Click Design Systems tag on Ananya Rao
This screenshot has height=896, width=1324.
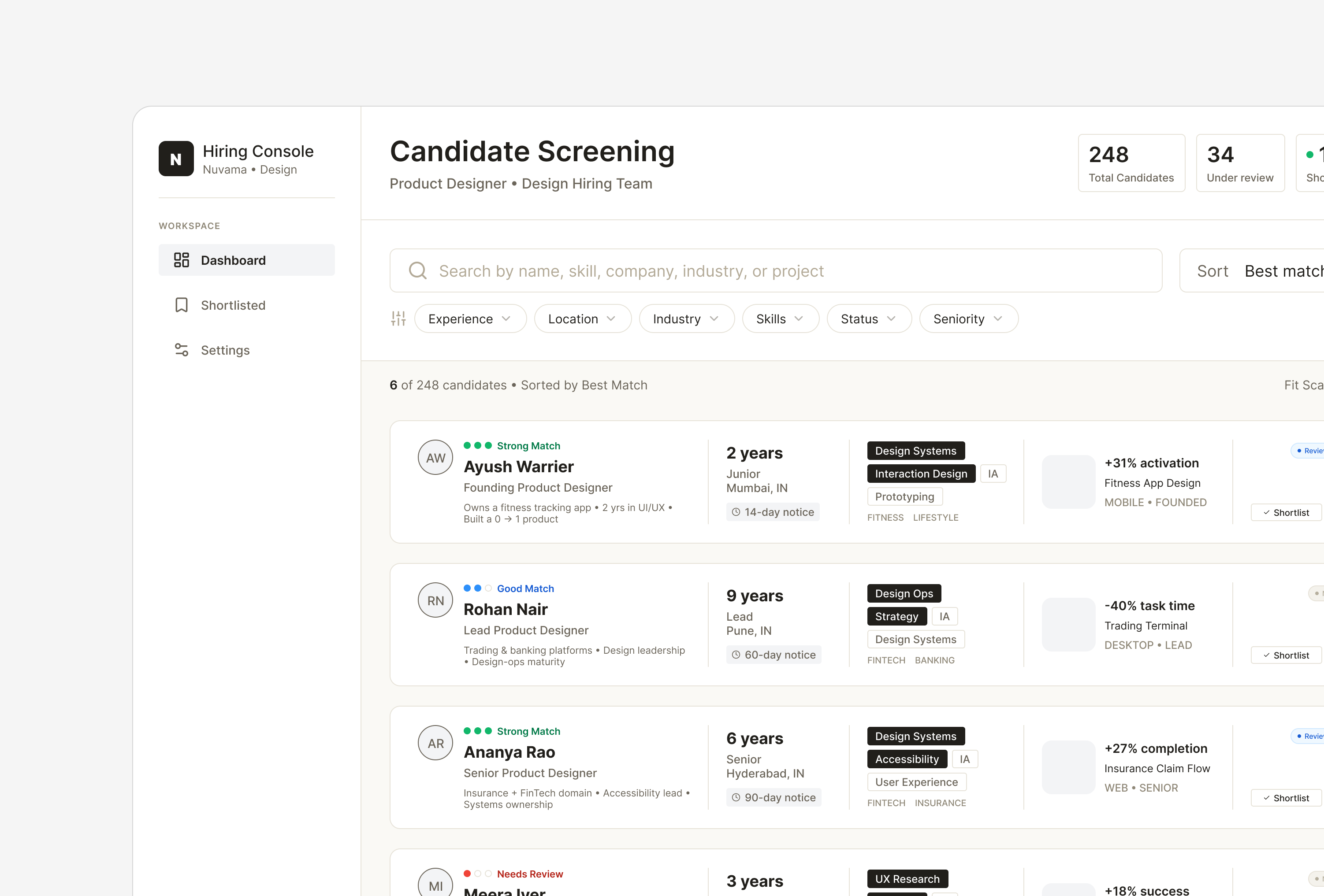coord(916,737)
